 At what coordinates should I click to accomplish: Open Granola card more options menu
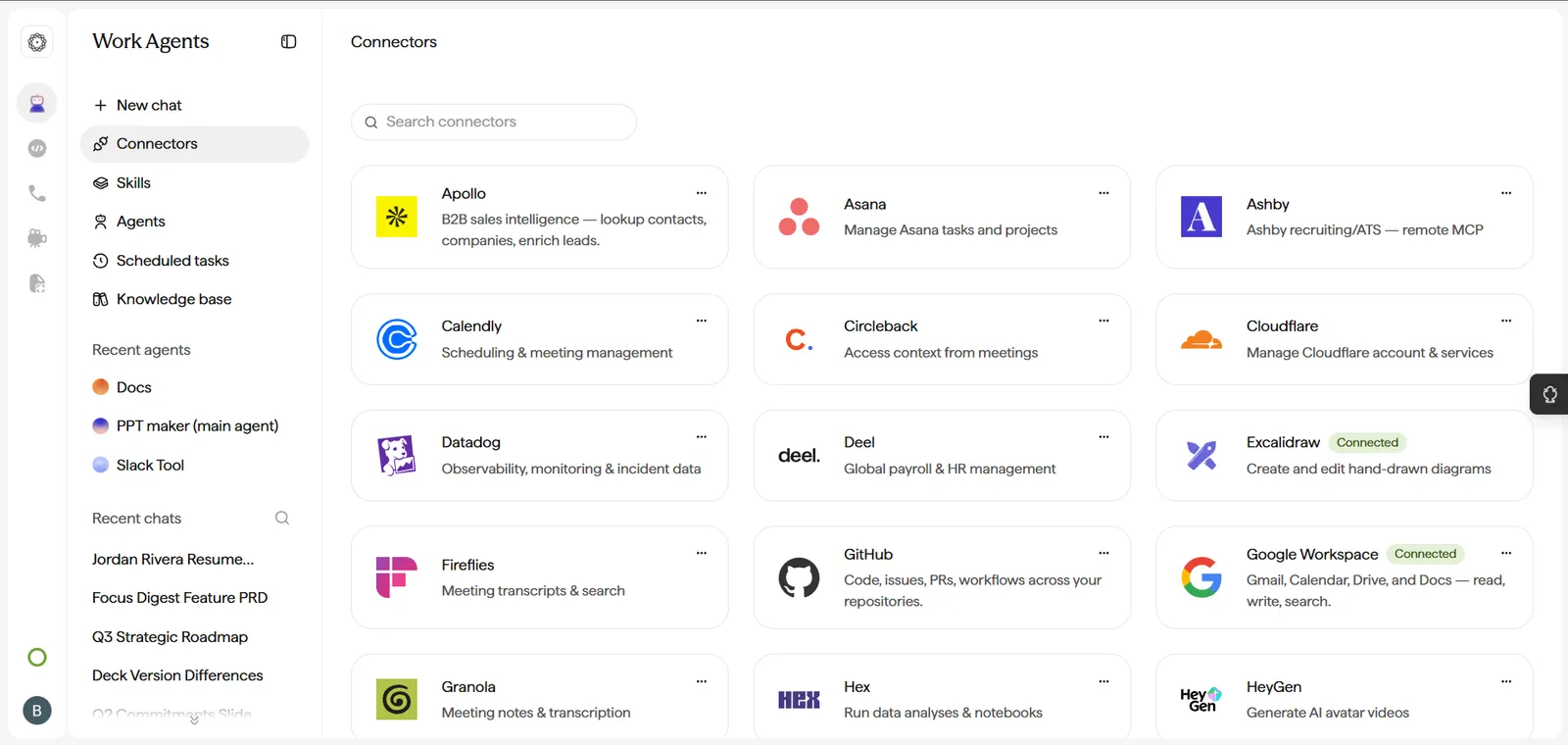pos(702,681)
